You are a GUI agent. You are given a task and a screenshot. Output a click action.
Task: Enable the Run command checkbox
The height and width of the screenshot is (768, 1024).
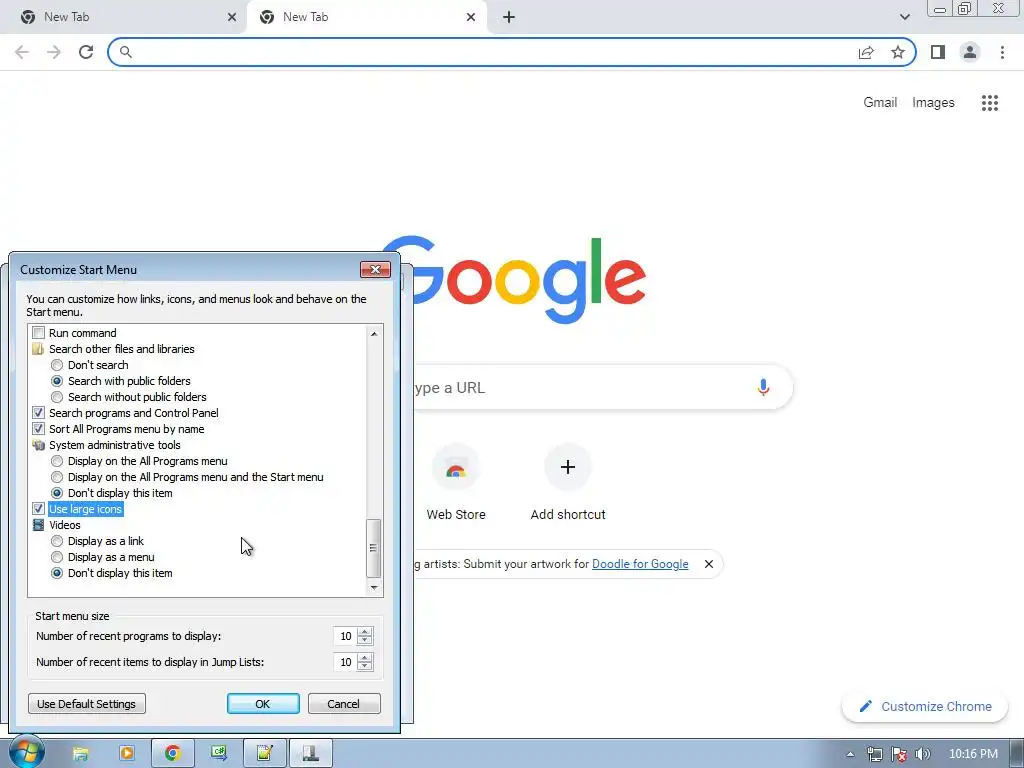39,332
